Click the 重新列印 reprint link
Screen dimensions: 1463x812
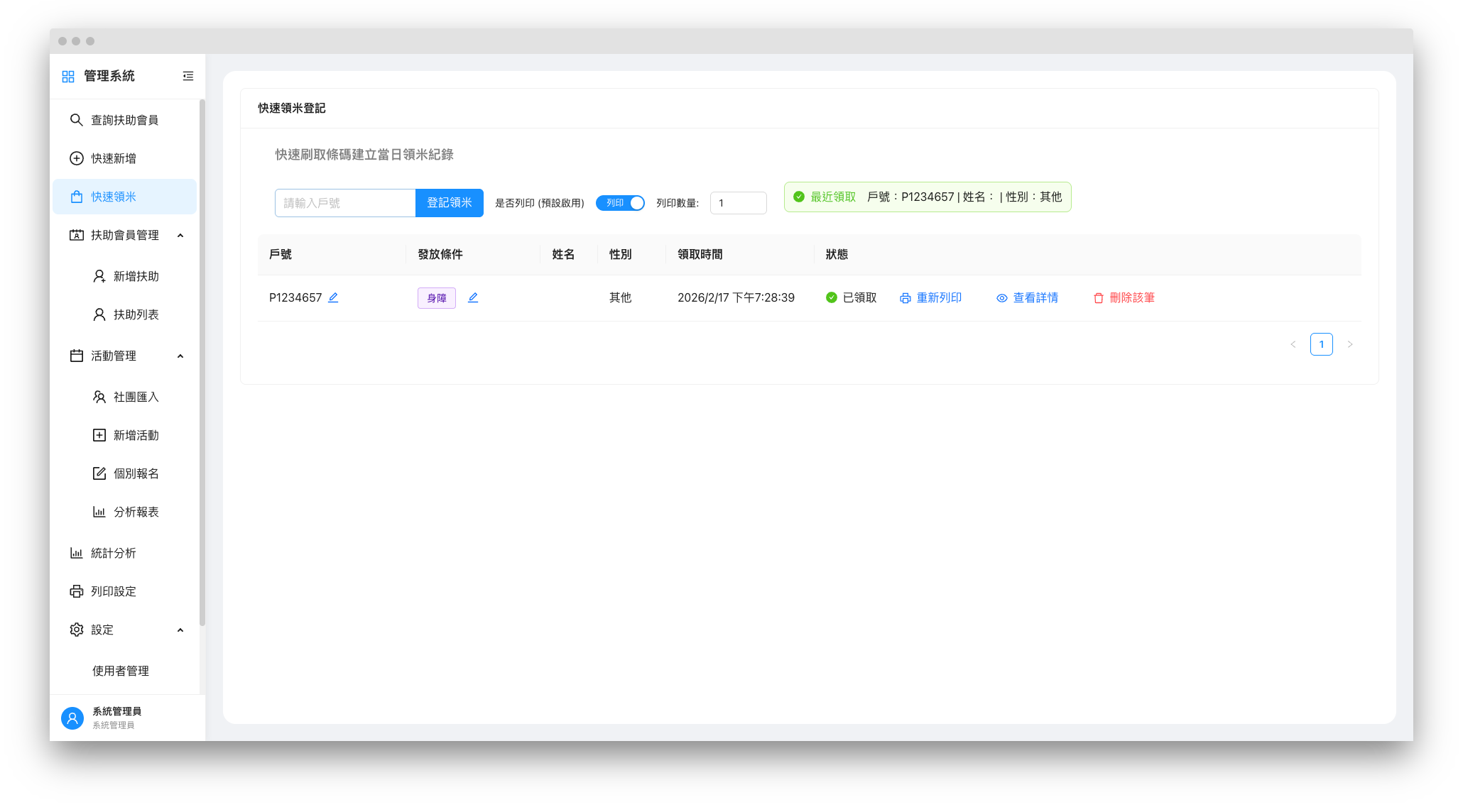click(931, 298)
